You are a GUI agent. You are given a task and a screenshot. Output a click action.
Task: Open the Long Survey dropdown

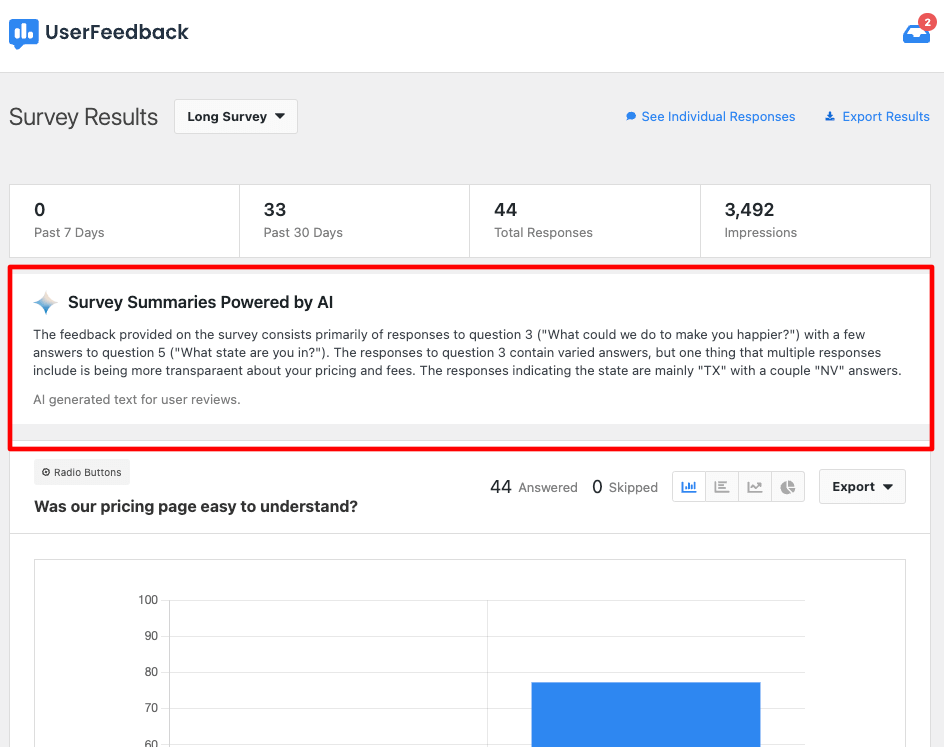point(235,117)
